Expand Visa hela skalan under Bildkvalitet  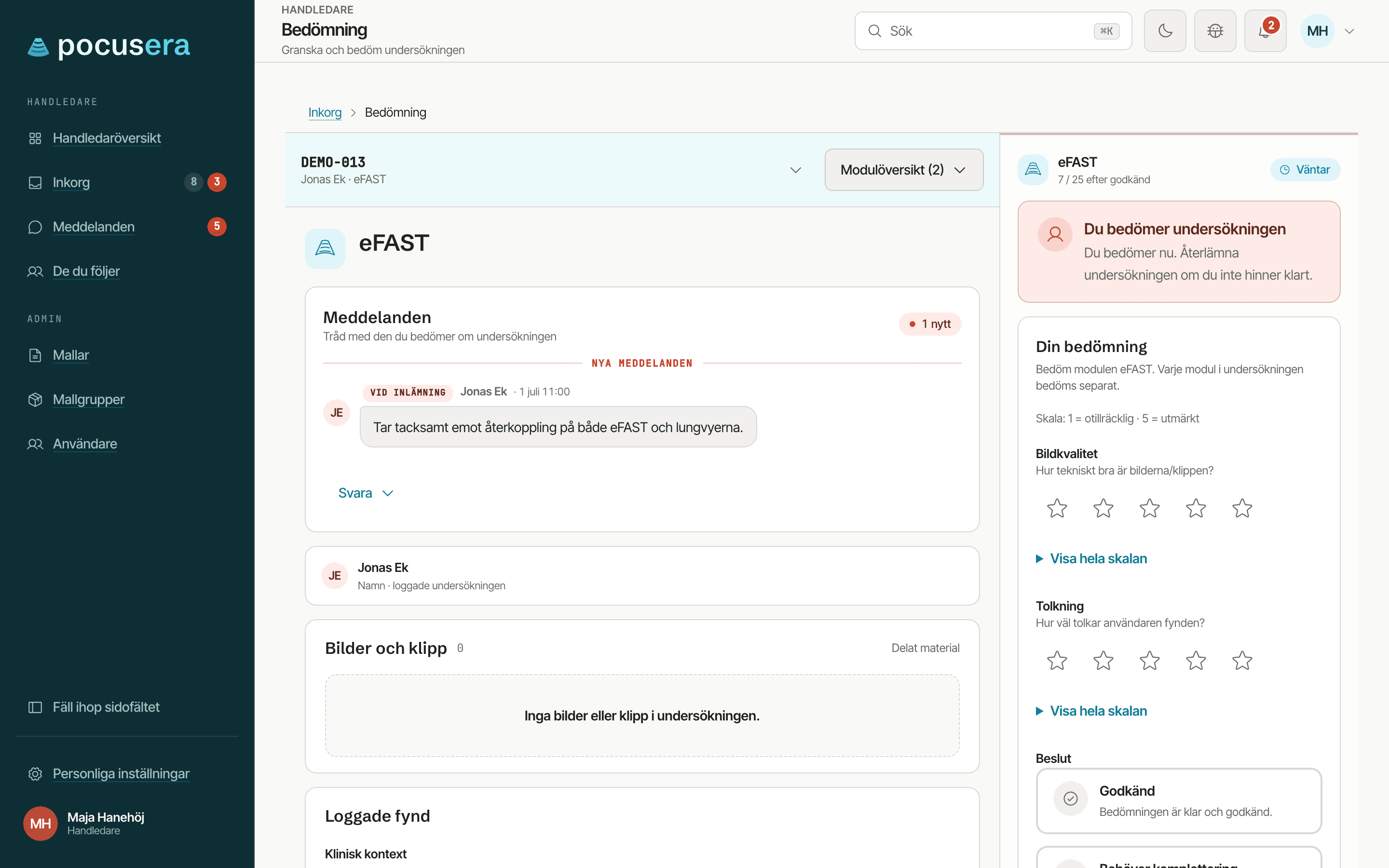pos(1091,558)
